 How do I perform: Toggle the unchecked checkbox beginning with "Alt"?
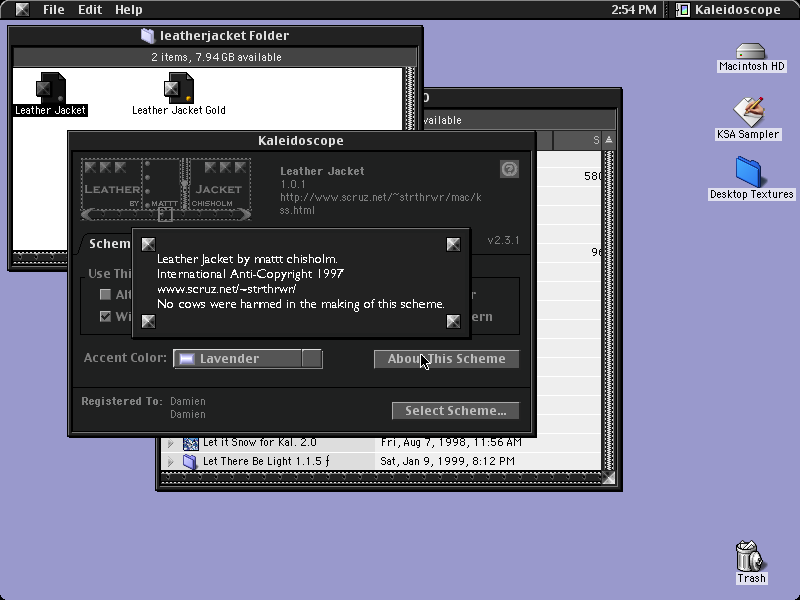click(x=105, y=294)
